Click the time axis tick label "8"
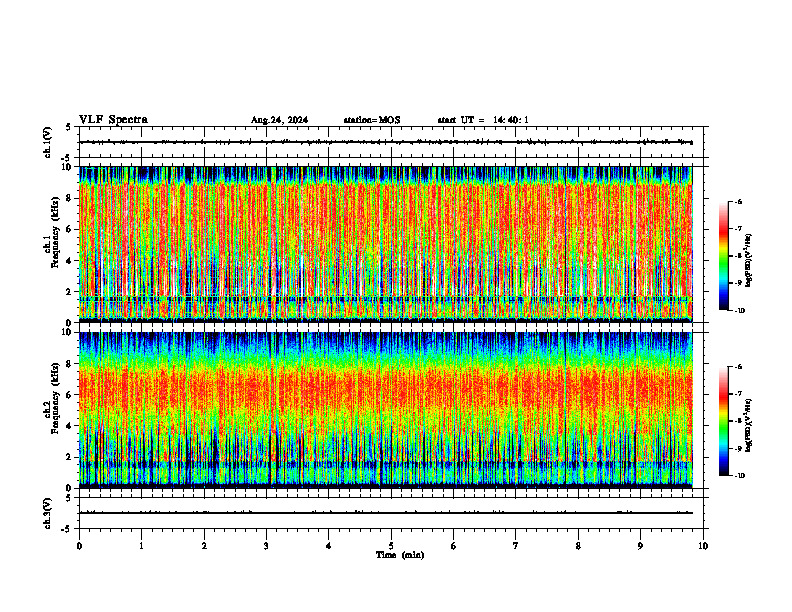This screenshot has height=612, width=792. 578,546
